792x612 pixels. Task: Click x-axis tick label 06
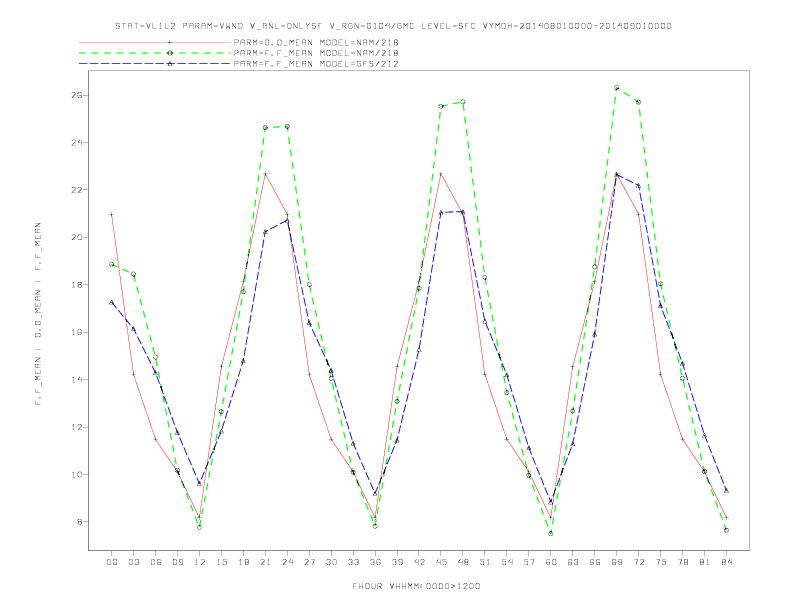tap(156, 562)
